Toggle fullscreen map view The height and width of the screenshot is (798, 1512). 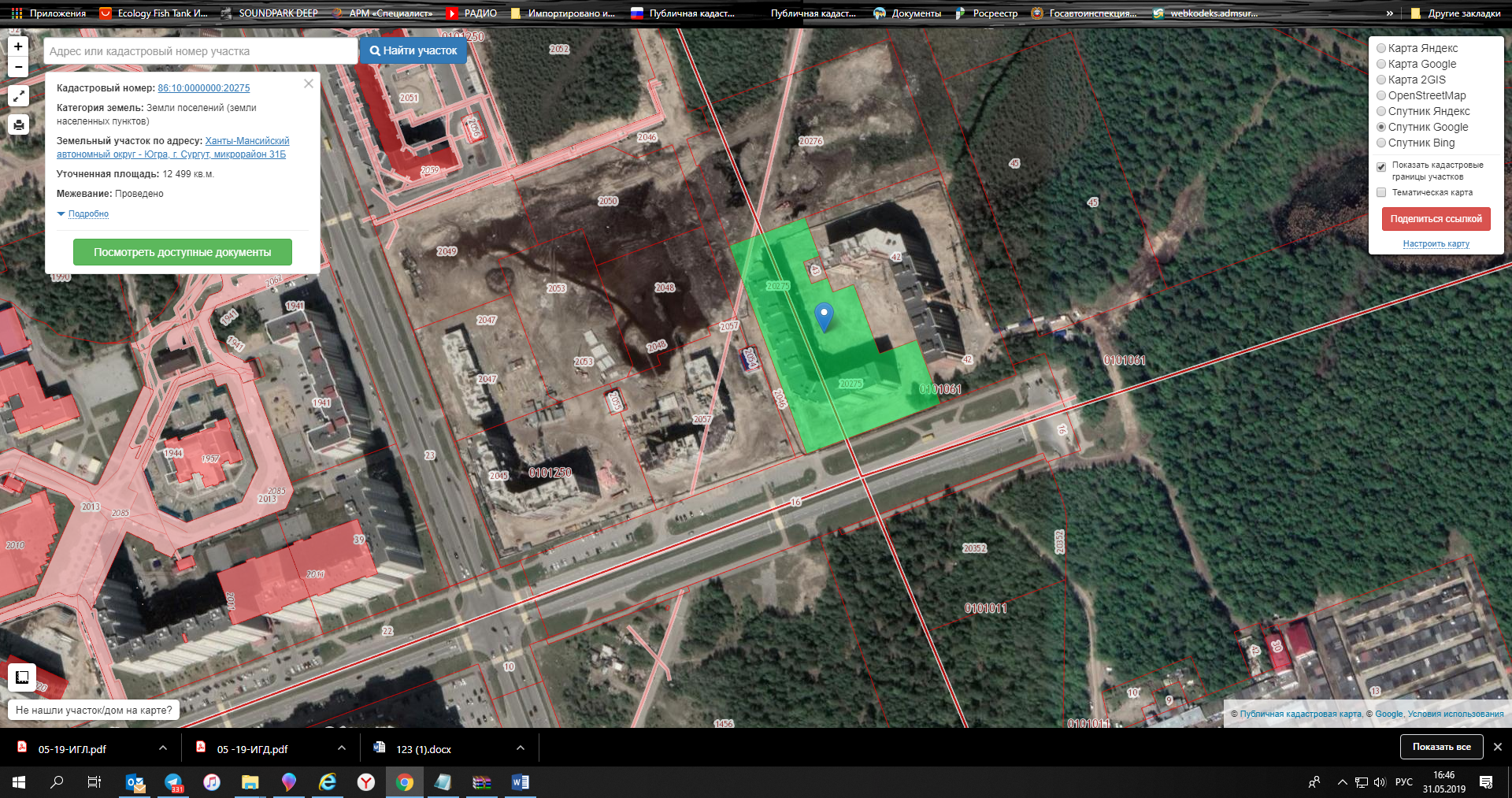[x=19, y=96]
